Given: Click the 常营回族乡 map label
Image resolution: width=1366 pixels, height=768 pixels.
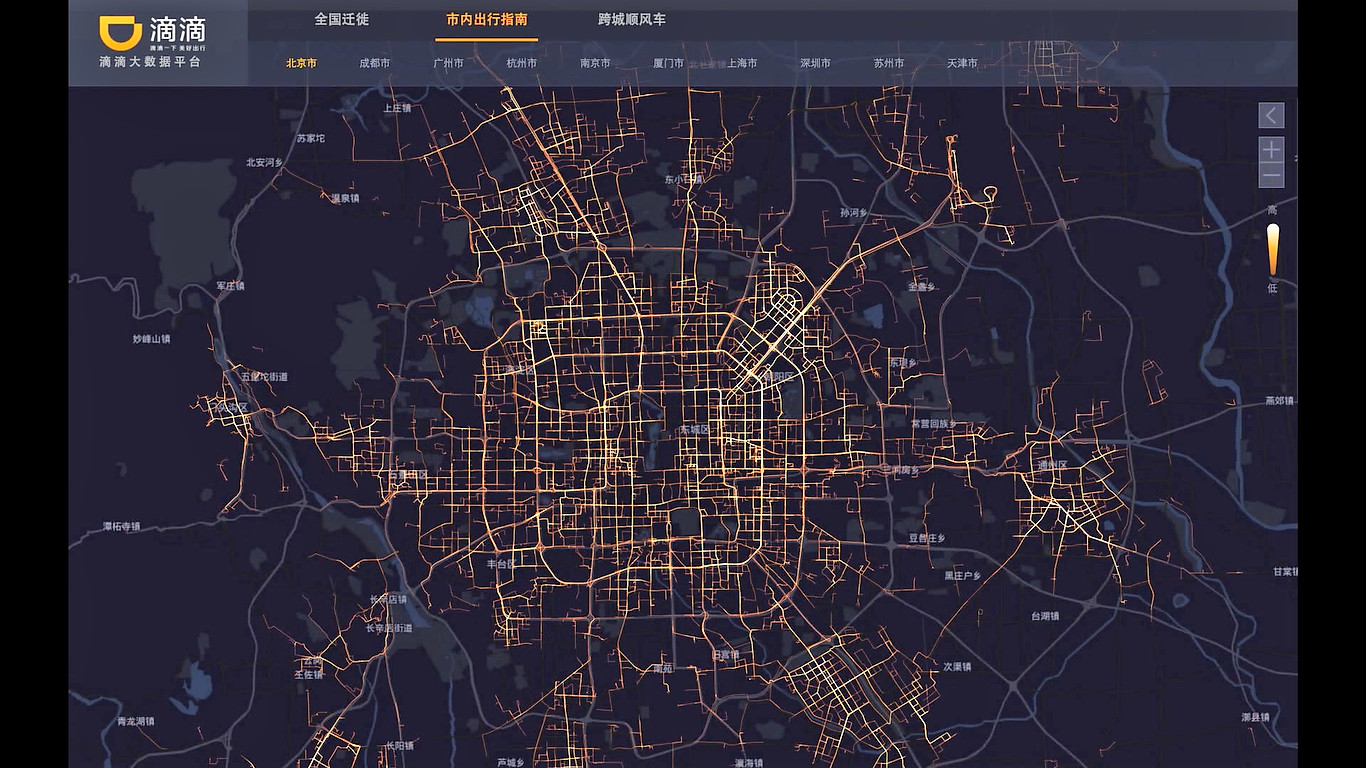Looking at the screenshot, I should (934, 424).
